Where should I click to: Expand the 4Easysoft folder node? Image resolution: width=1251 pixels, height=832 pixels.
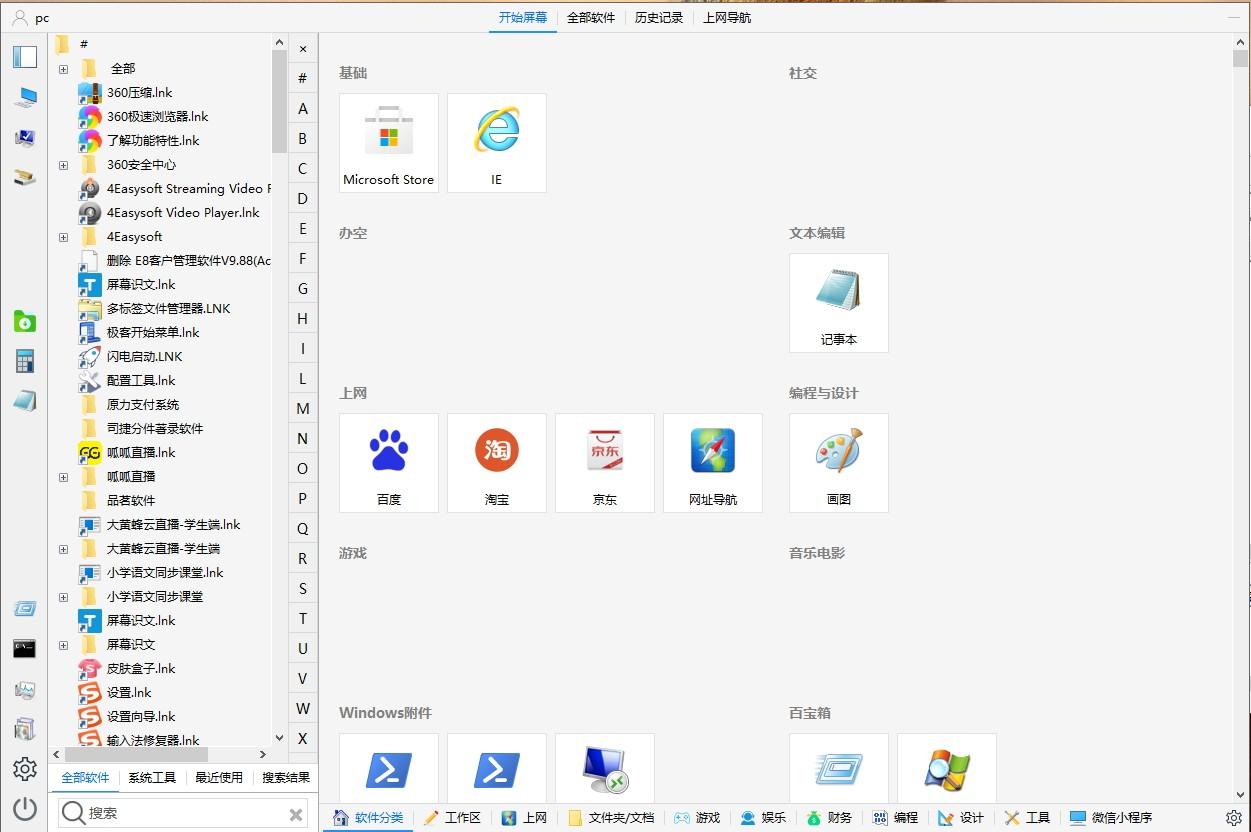coord(63,237)
